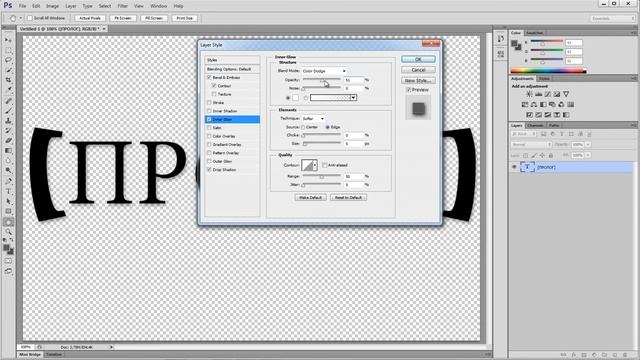Add a Levels adjustment
The height and width of the screenshot is (360, 640).
pyautogui.click(x=538, y=94)
